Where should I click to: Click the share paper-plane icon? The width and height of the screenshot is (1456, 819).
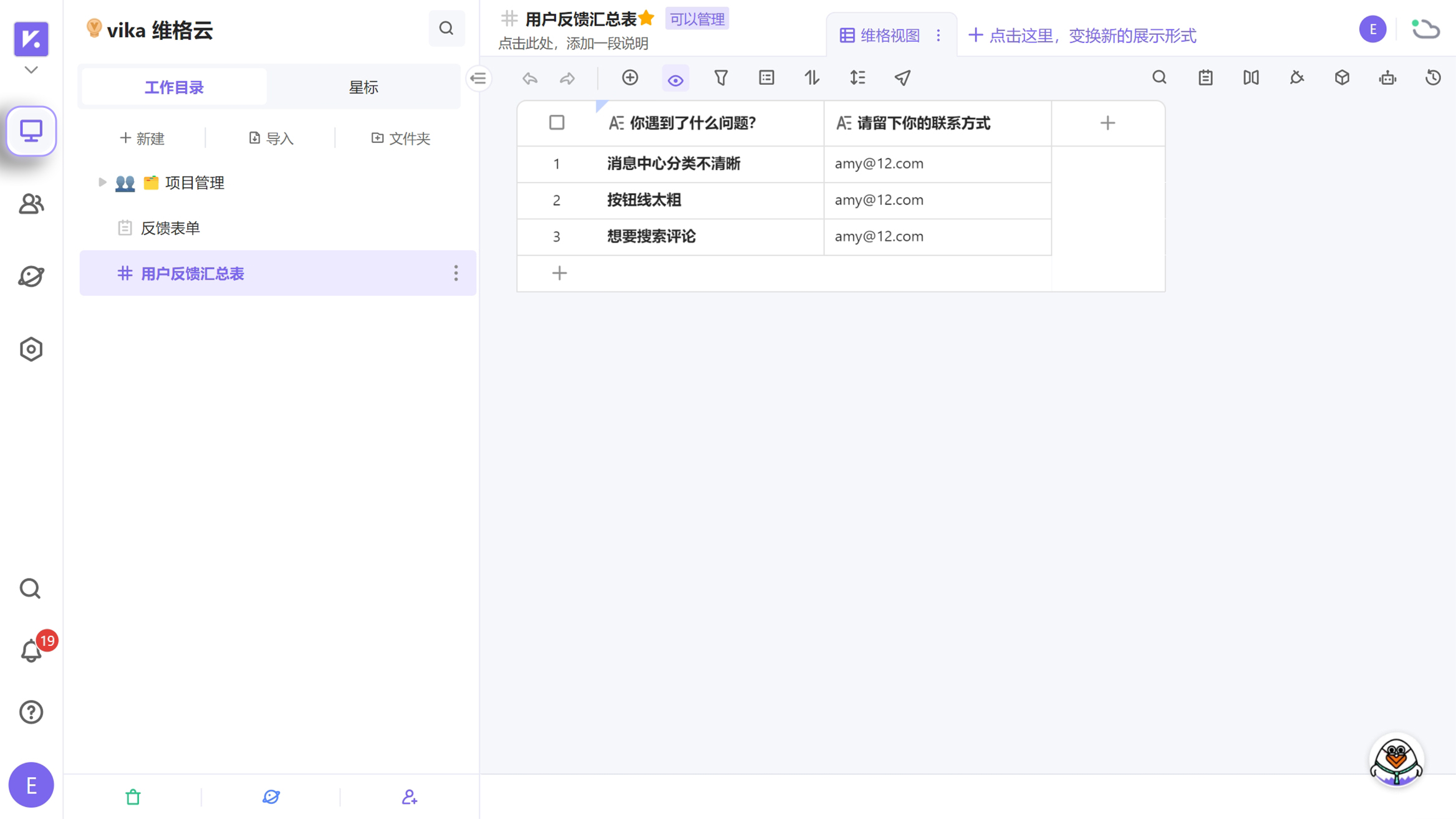point(902,78)
